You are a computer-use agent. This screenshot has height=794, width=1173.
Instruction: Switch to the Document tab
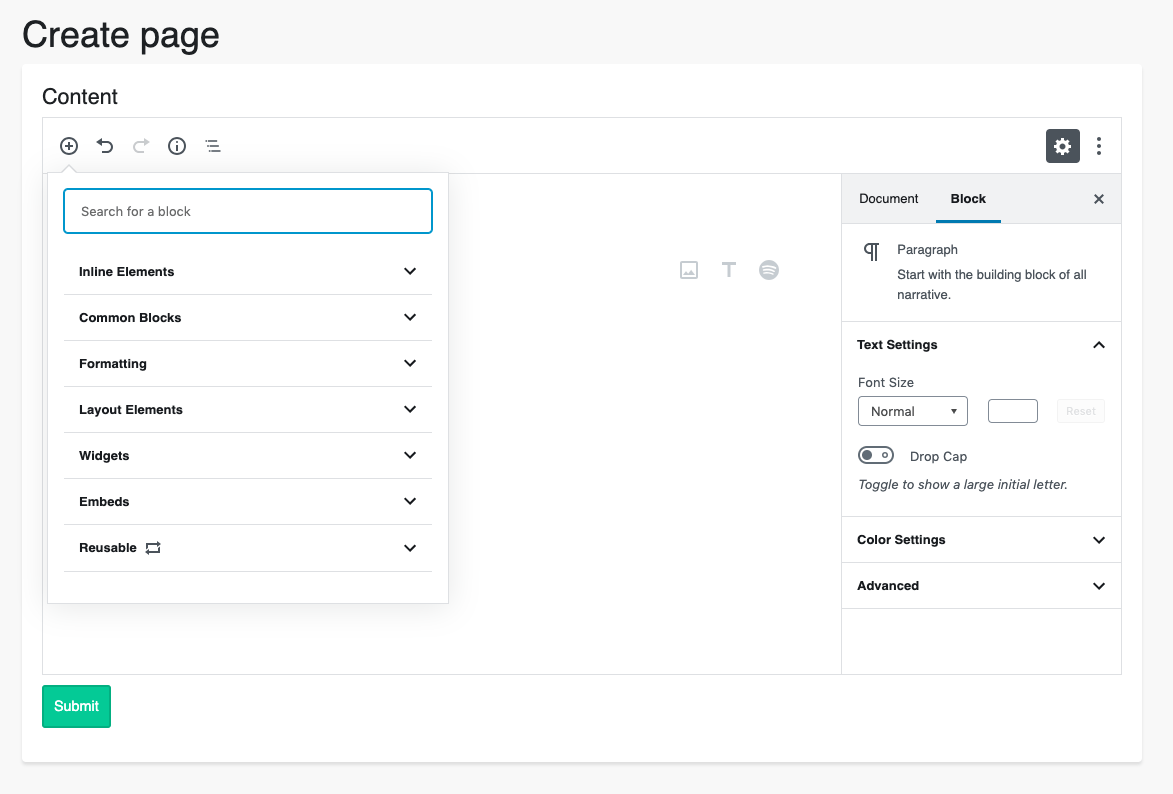(888, 199)
